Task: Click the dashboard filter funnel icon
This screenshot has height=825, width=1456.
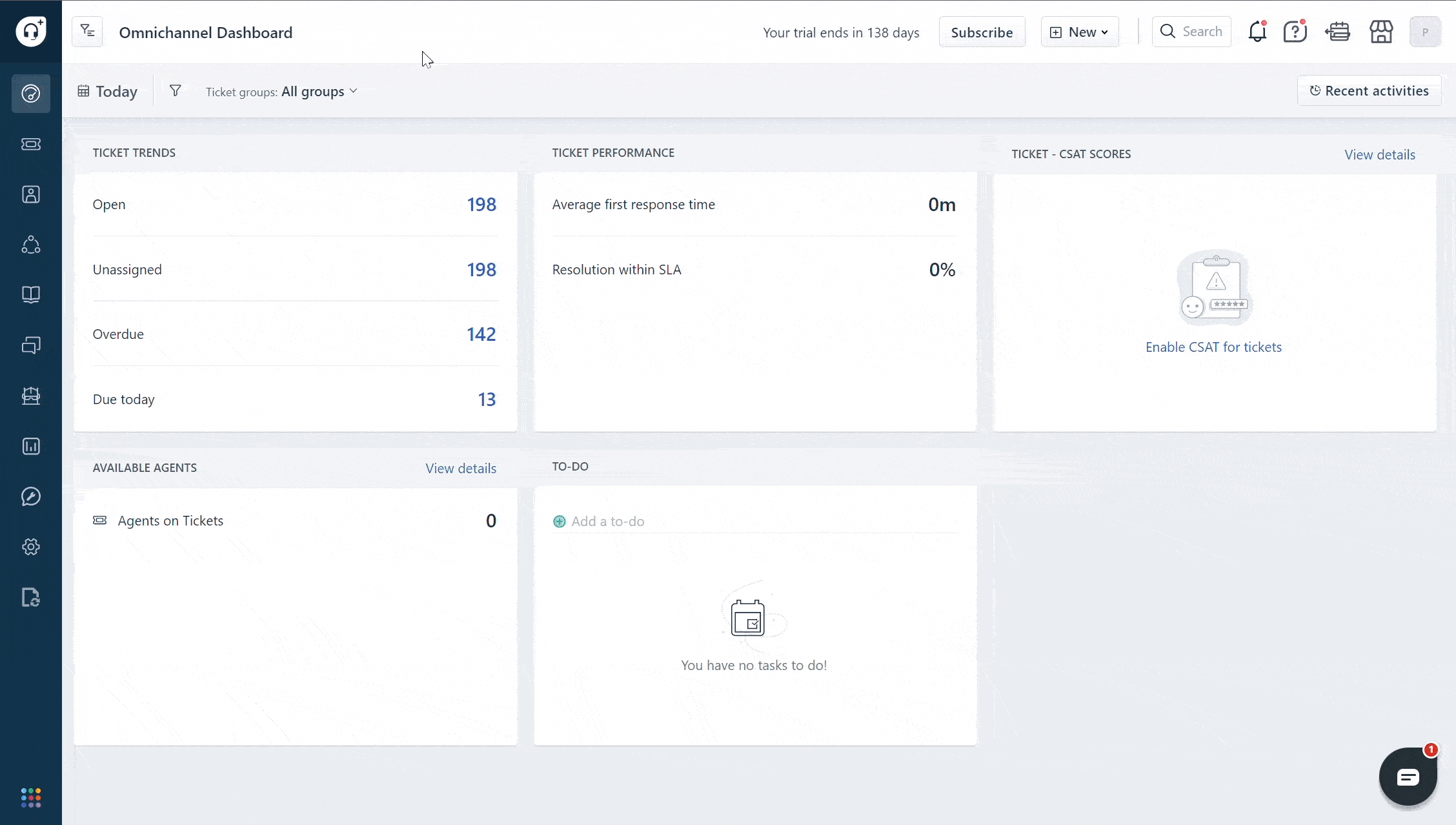Action: (175, 91)
